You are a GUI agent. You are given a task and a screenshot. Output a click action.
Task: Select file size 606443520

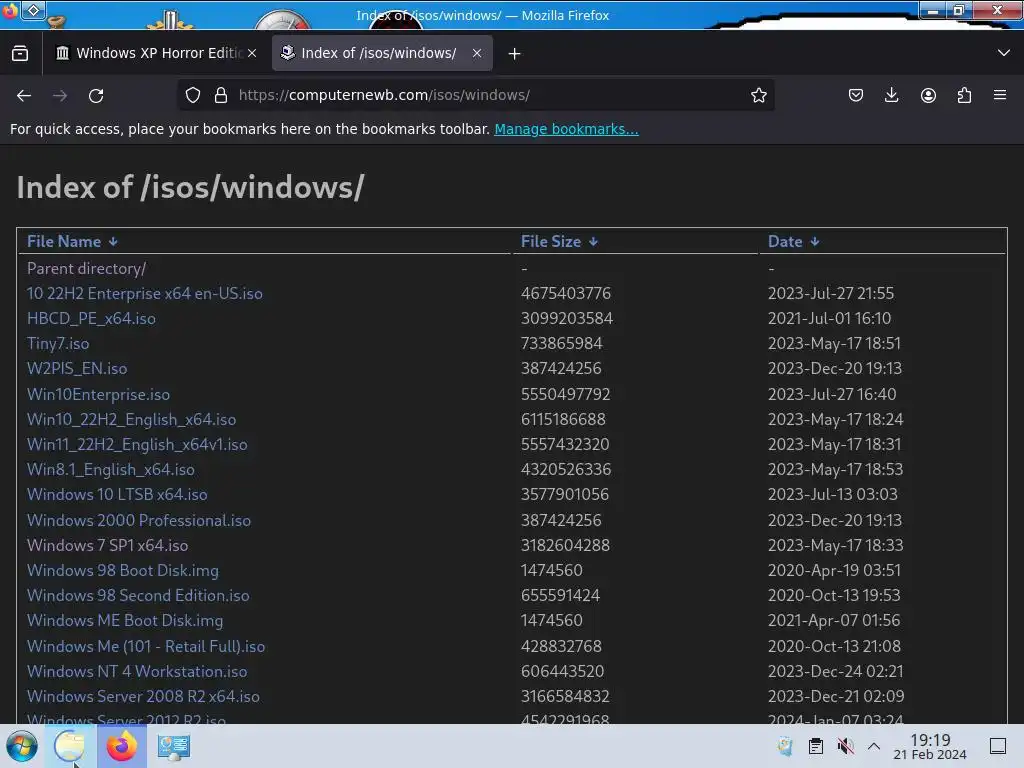click(x=562, y=671)
